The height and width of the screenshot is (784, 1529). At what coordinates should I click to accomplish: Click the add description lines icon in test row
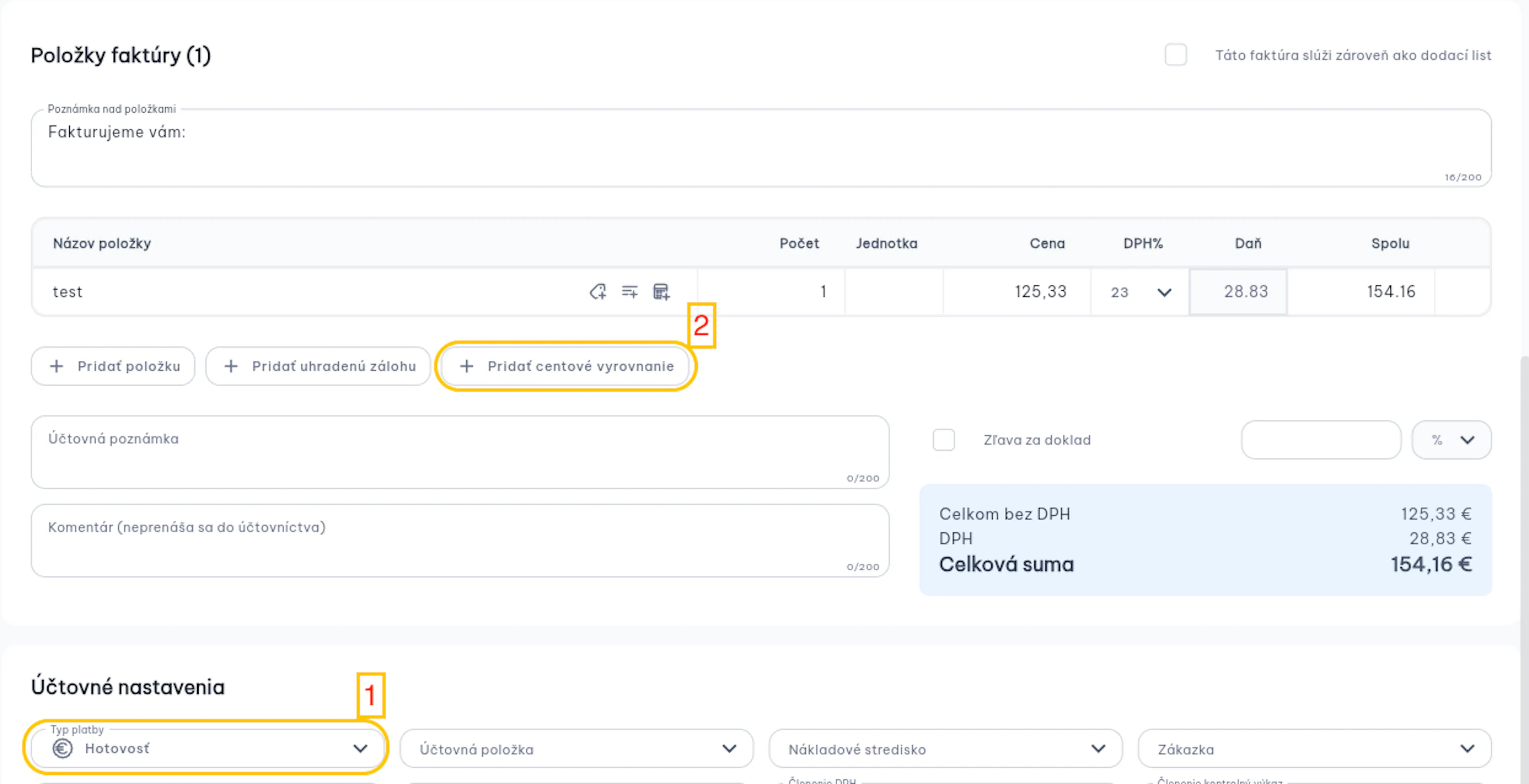[x=629, y=291]
